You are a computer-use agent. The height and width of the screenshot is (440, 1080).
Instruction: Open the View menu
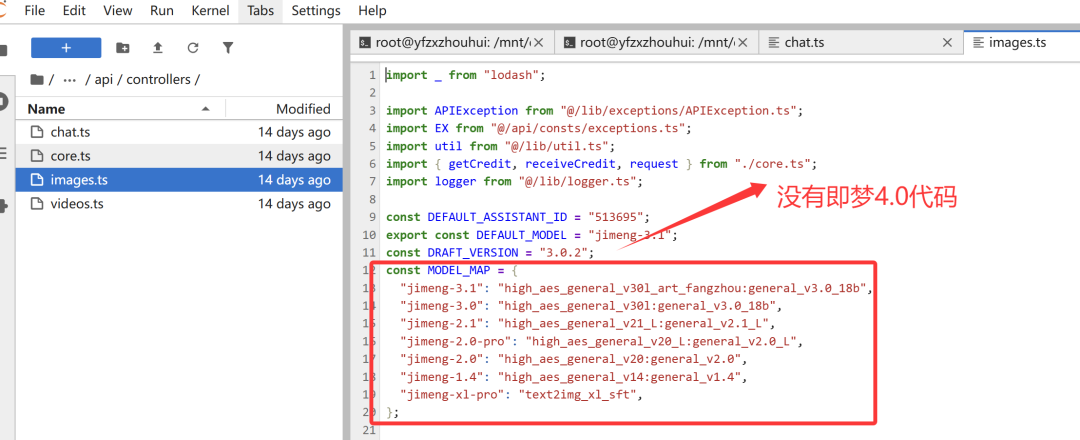pos(118,10)
